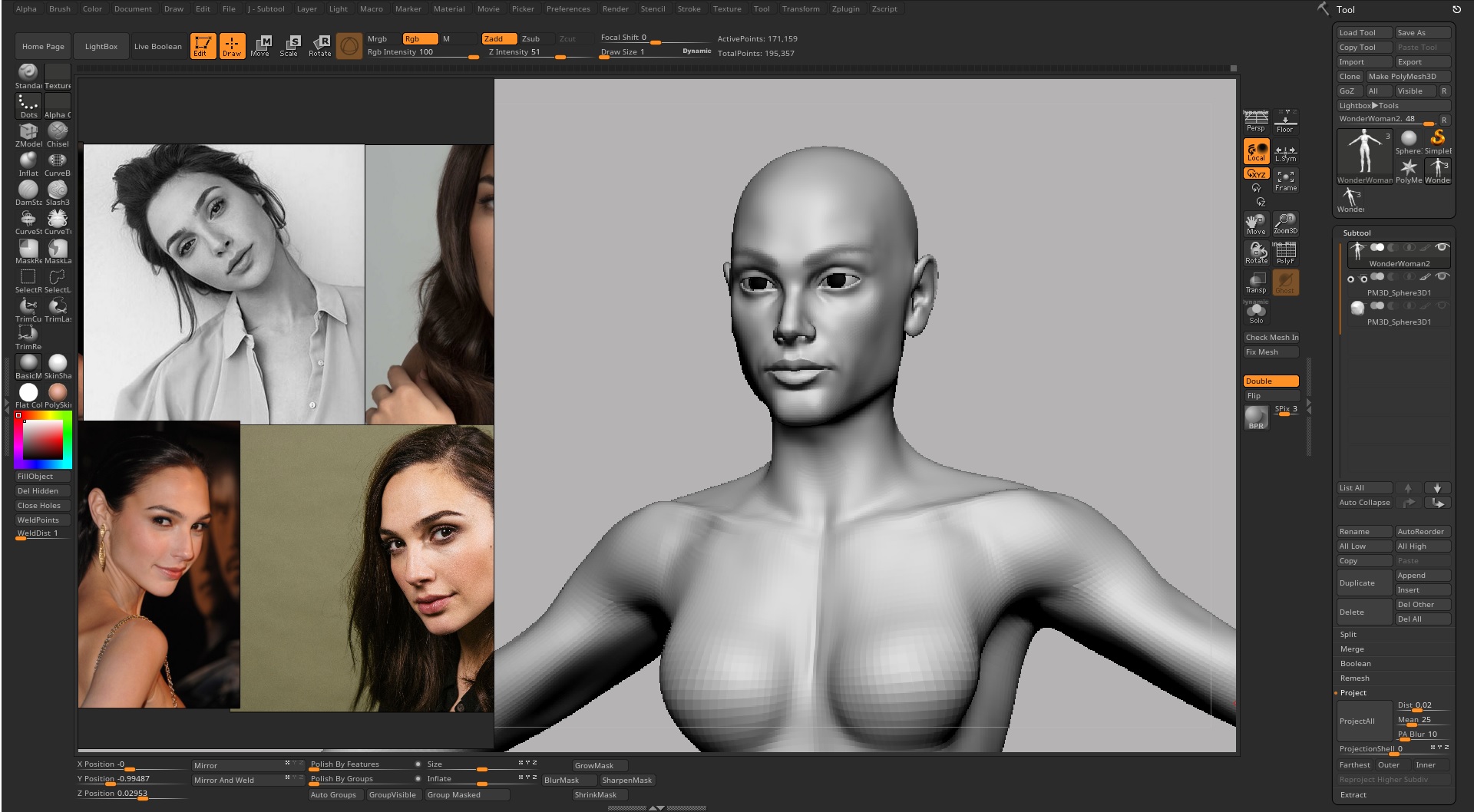Pick a color in the color picker square
This screenshot has height=812, width=1474.
(x=42, y=440)
